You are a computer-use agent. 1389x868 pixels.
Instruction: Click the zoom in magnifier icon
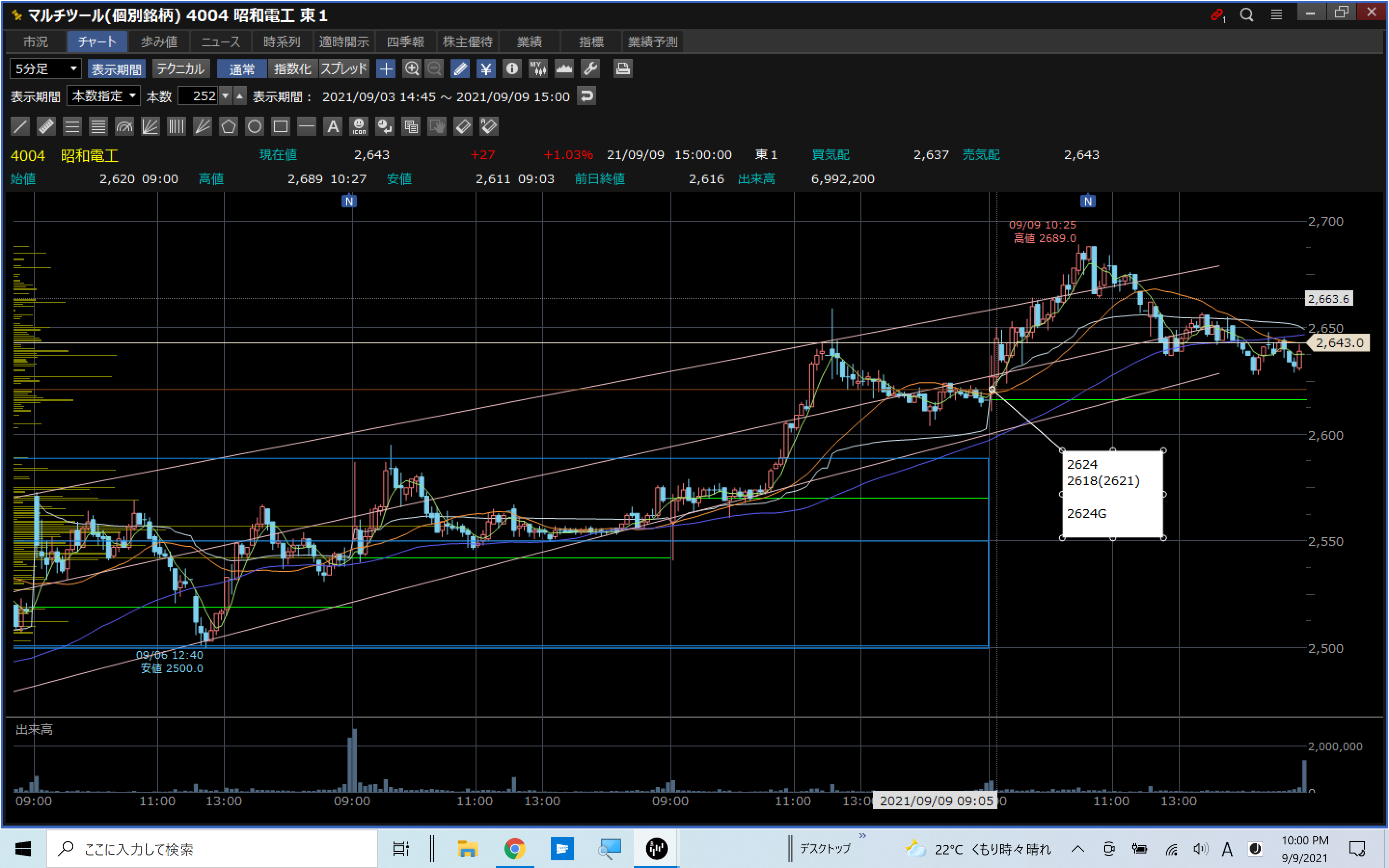click(411, 69)
